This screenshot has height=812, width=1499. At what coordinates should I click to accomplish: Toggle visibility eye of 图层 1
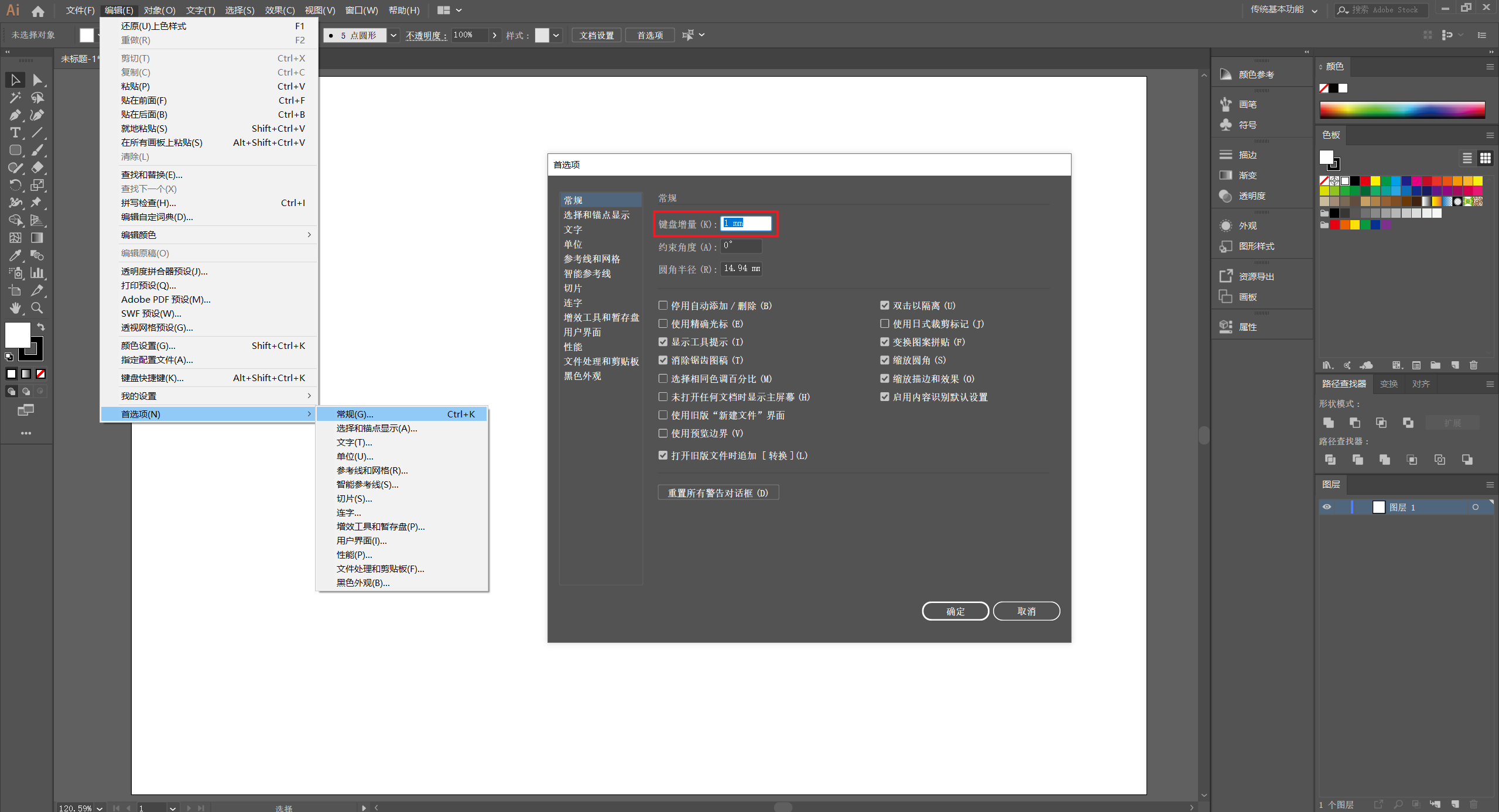click(x=1327, y=507)
